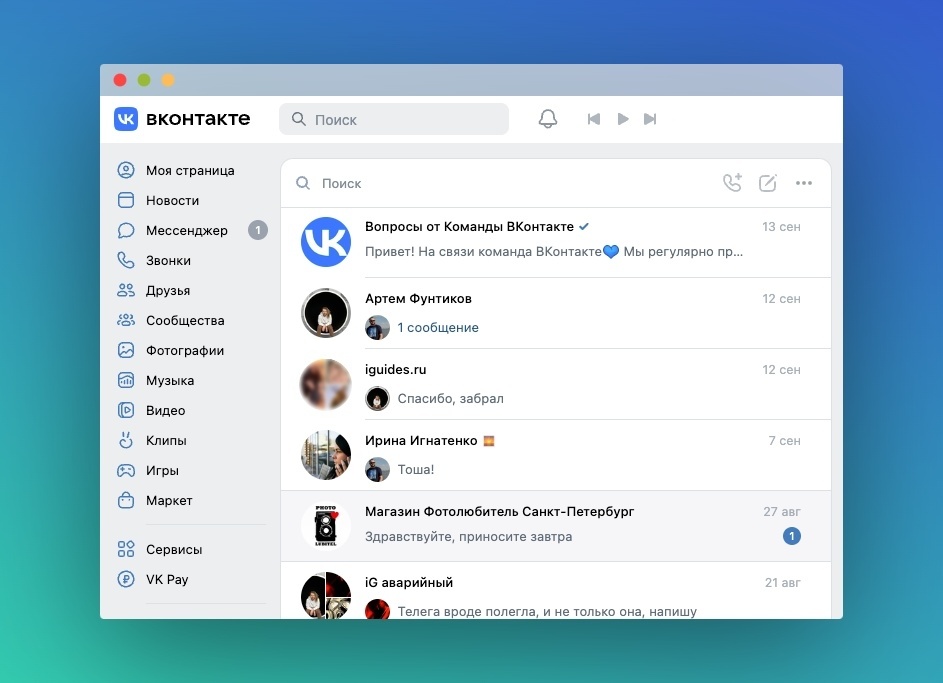Viewport: 943px width, 683px height.
Task: Close the window with the red button
Action: (120, 80)
